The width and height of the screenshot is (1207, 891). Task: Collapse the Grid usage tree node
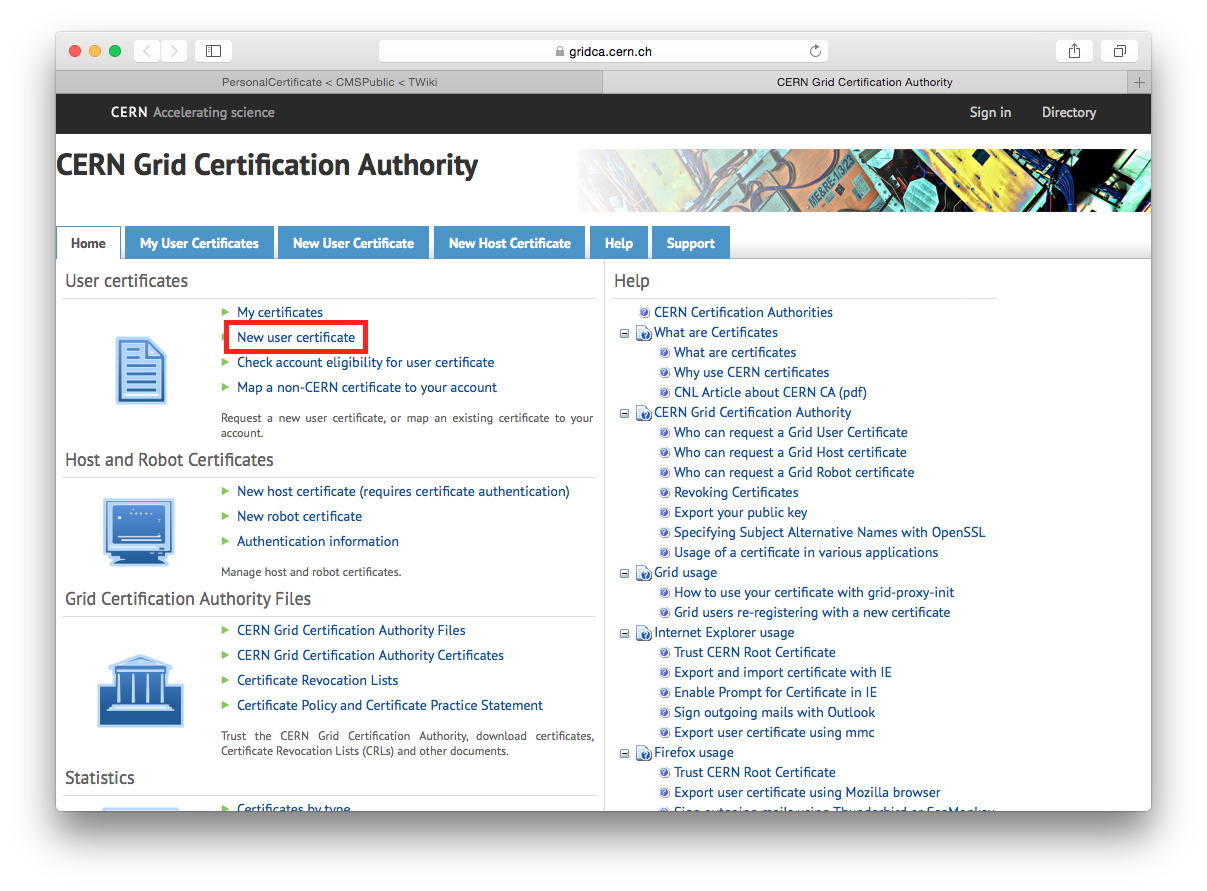click(x=625, y=573)
